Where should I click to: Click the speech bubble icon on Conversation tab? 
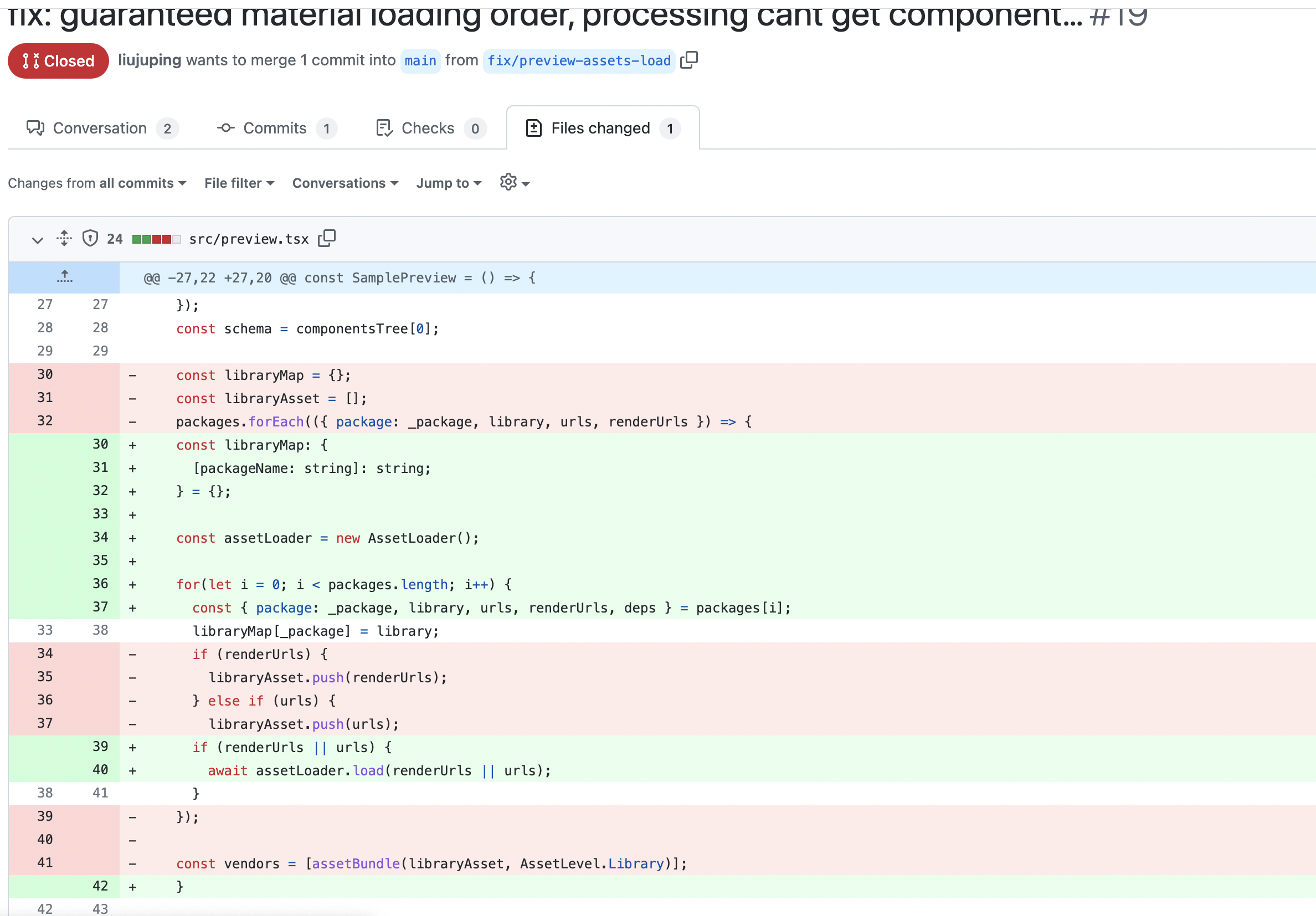pyautogui.click(x=35, y=128)
